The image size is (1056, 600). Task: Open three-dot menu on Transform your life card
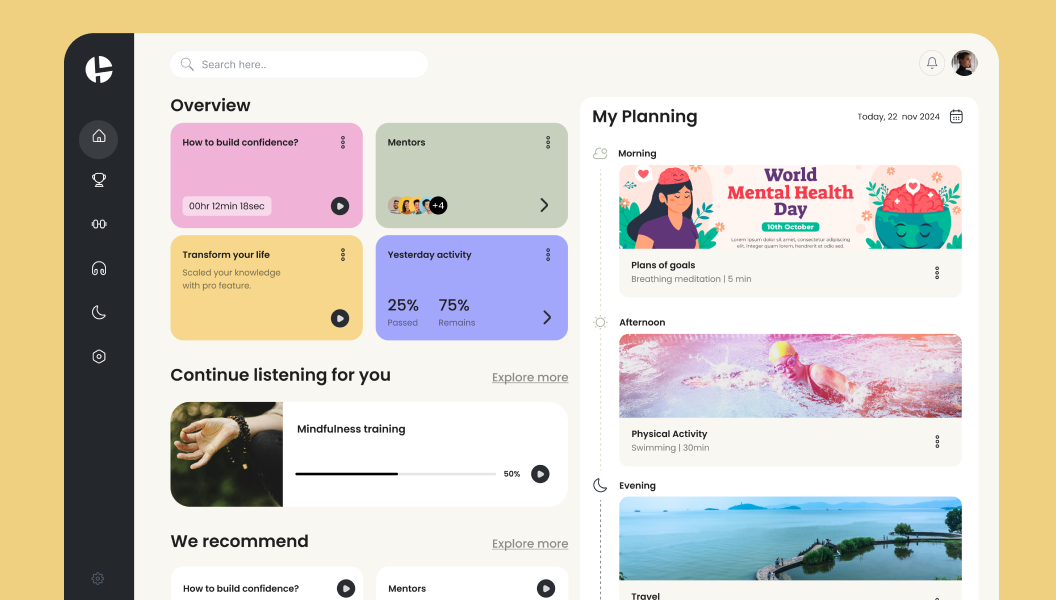click(343, 255)
